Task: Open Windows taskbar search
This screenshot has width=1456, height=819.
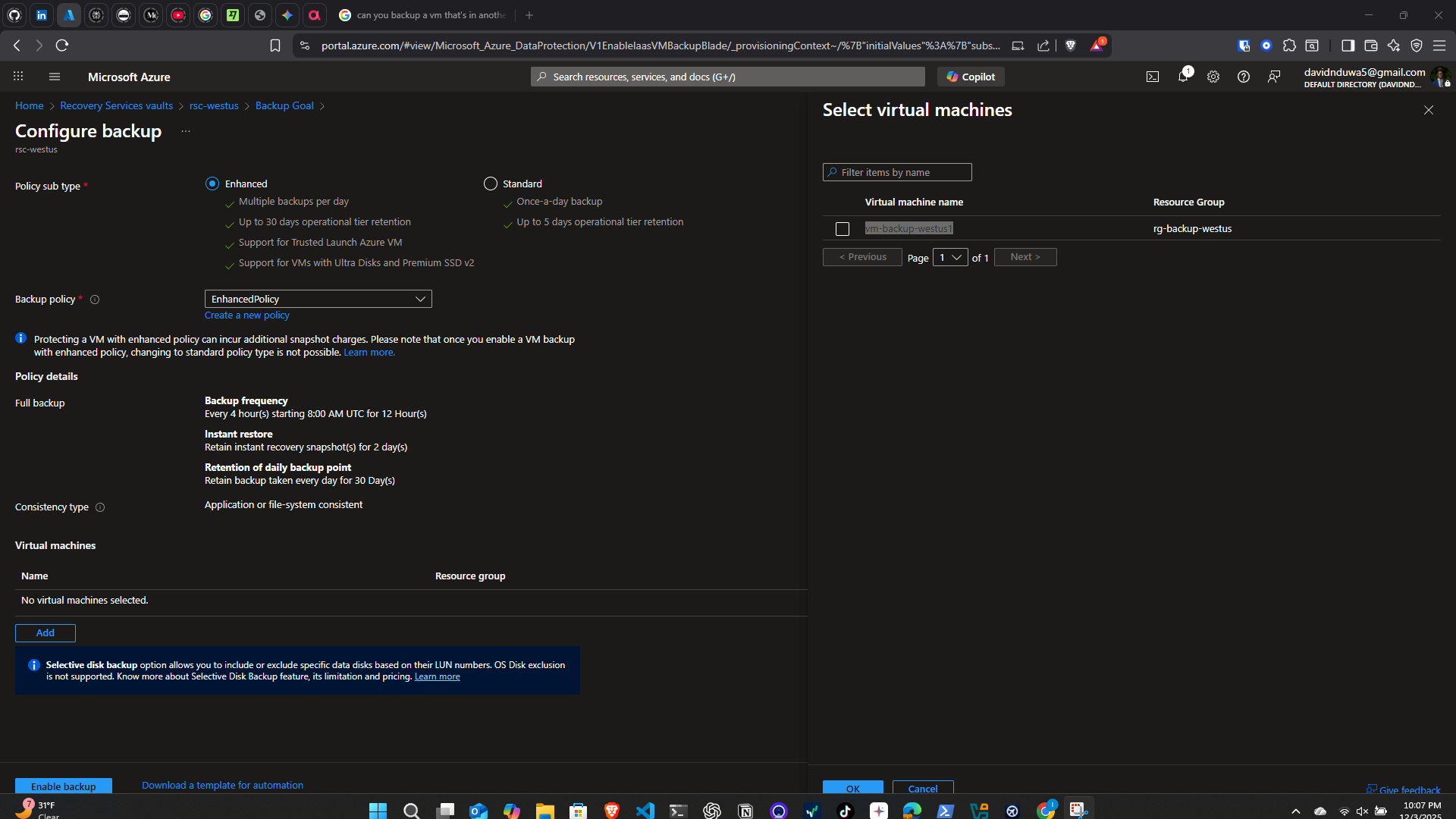Action: coord(411,811)
